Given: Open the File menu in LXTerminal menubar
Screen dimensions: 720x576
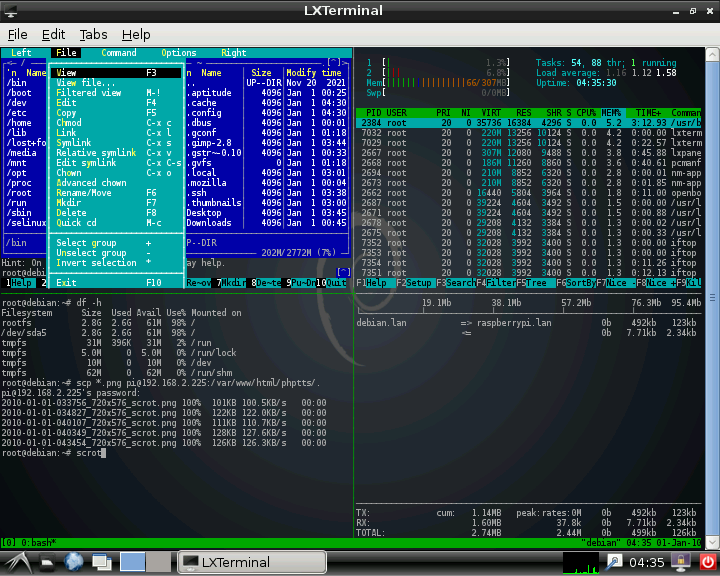Looking at the screenshot, I should [x=17, y=34].
